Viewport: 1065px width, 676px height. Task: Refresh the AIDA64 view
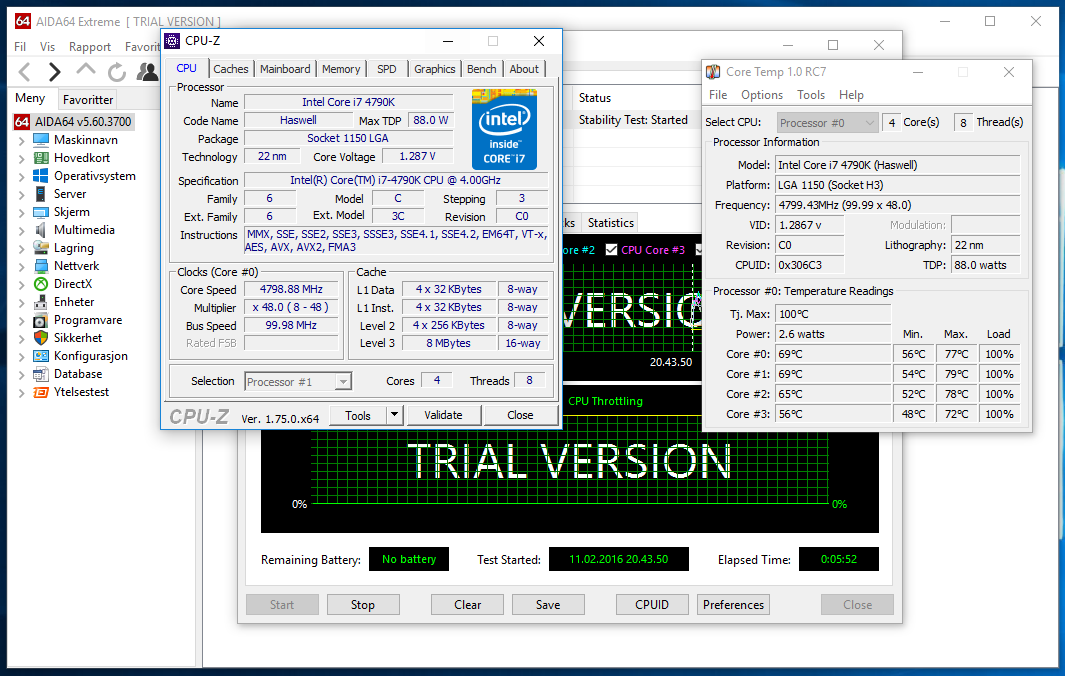tap(117, 72)
